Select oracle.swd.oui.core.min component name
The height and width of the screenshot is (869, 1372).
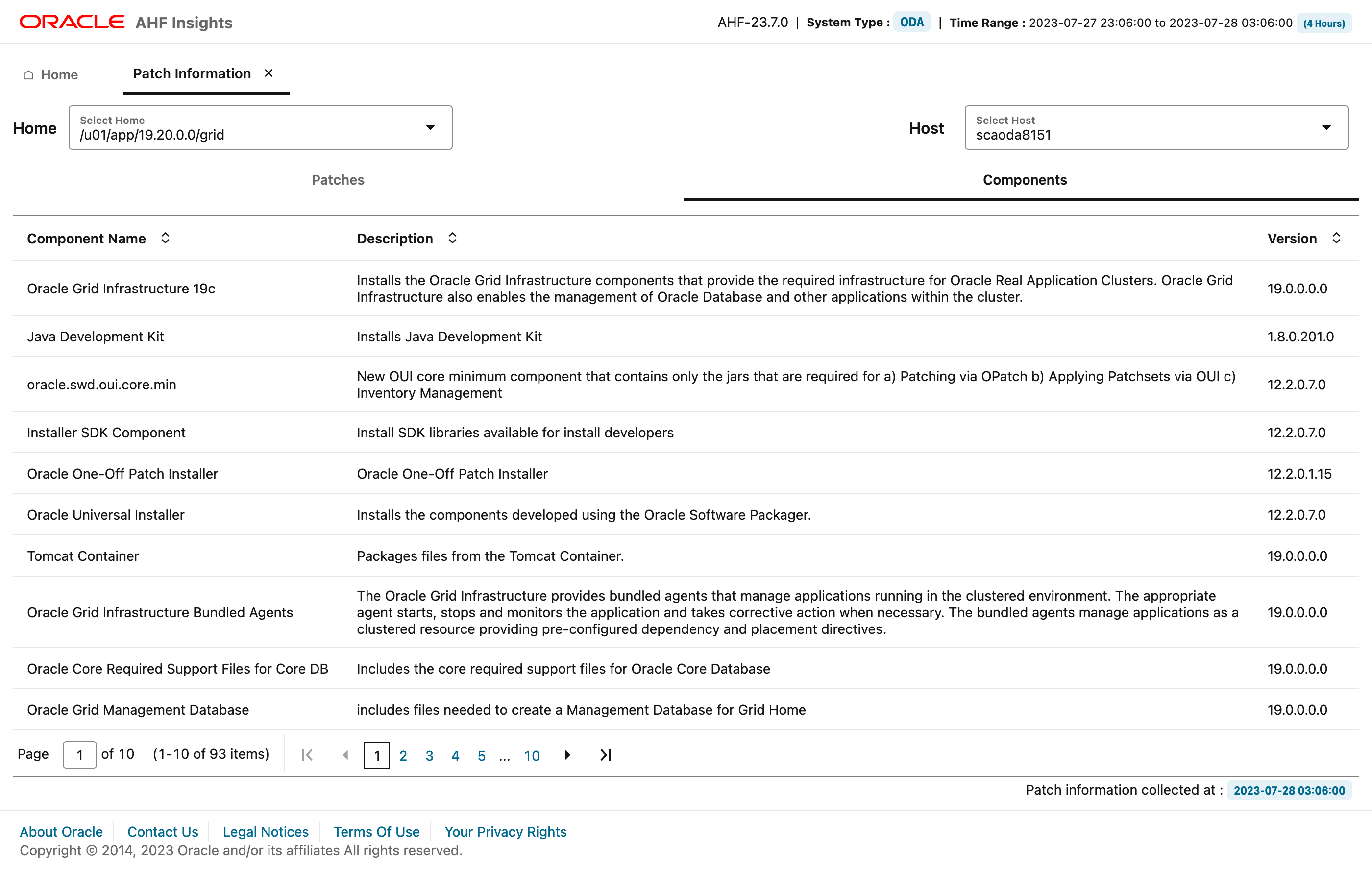click(x=102, y=385)
